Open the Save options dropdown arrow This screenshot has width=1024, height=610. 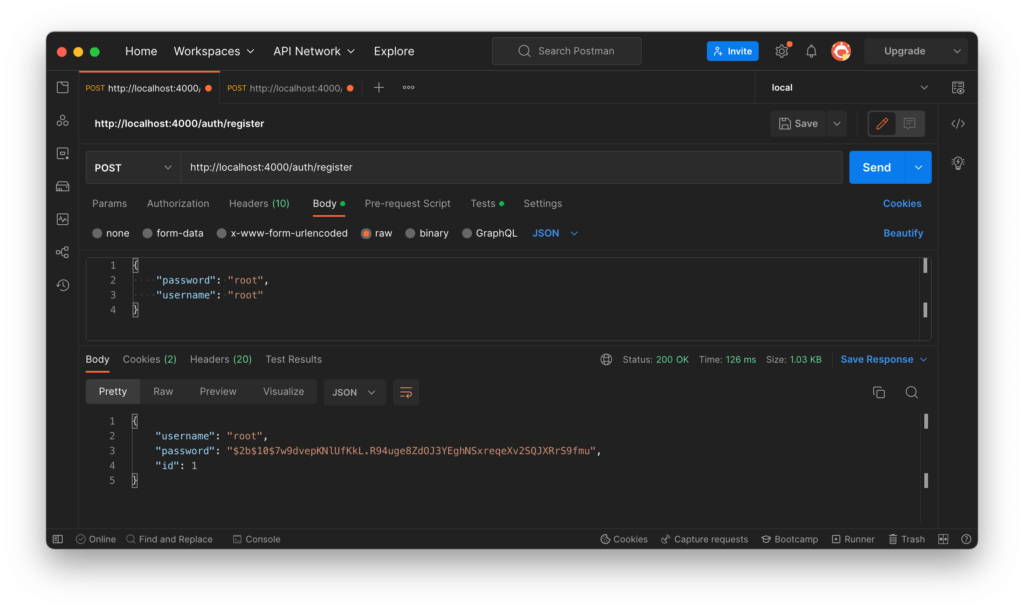837,123
